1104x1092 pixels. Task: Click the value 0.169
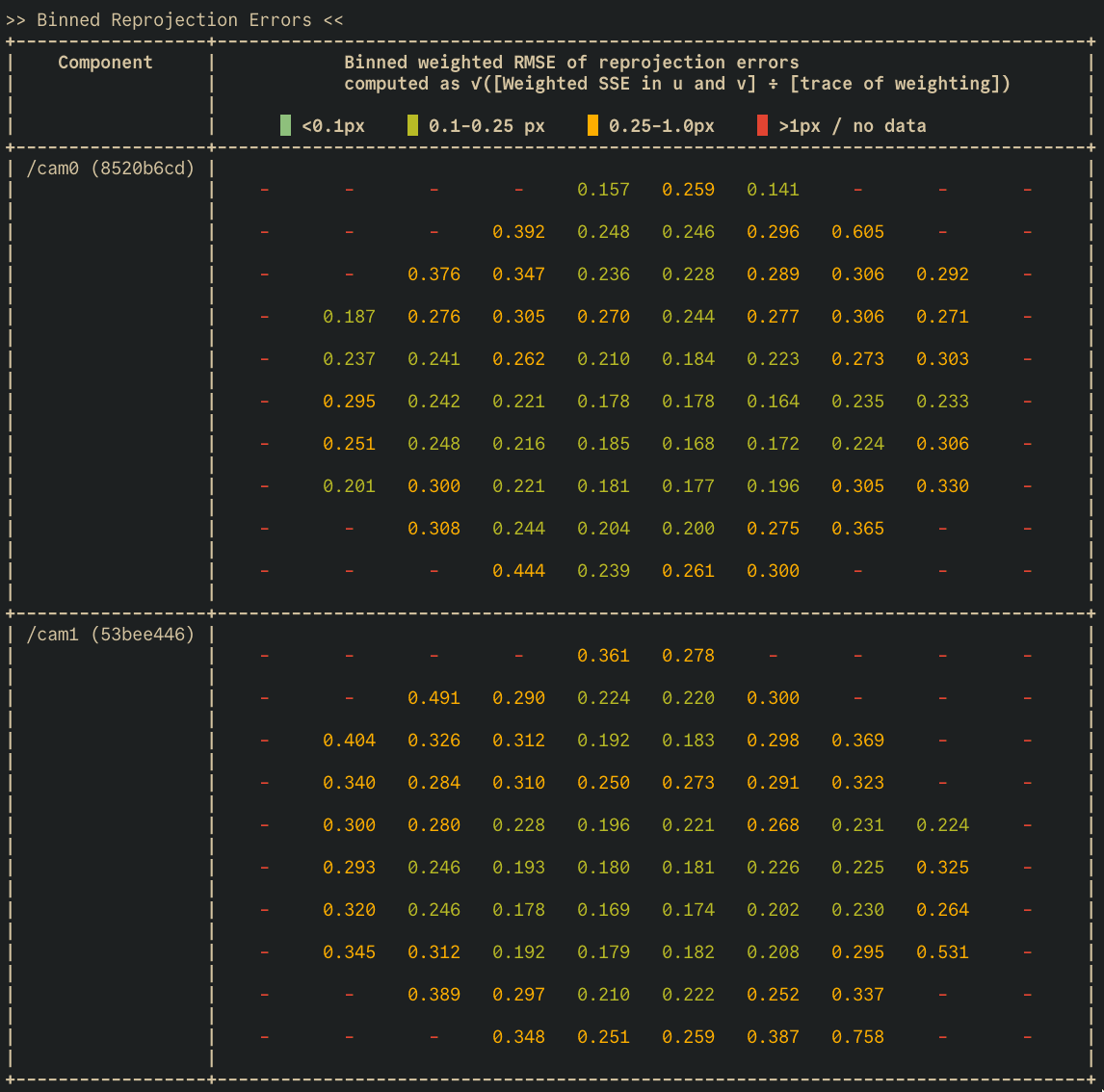[603, 910]
